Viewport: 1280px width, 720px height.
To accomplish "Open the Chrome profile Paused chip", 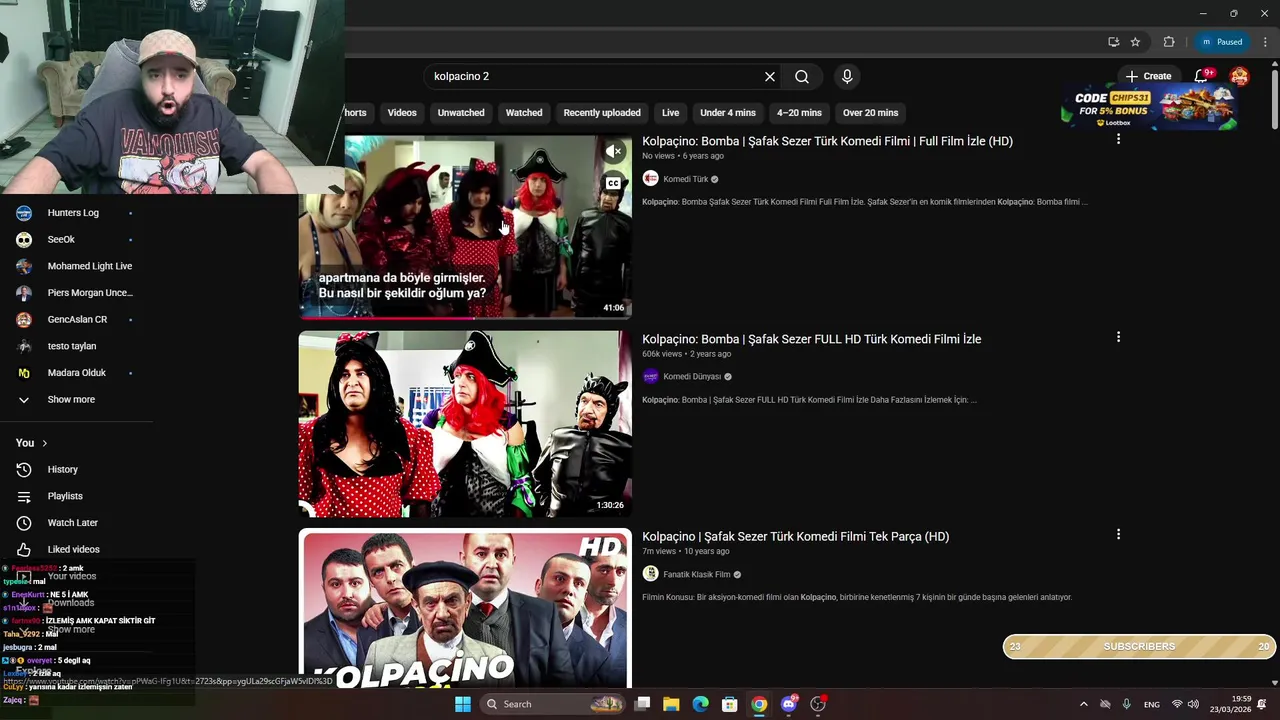I will pos(1222,42).
